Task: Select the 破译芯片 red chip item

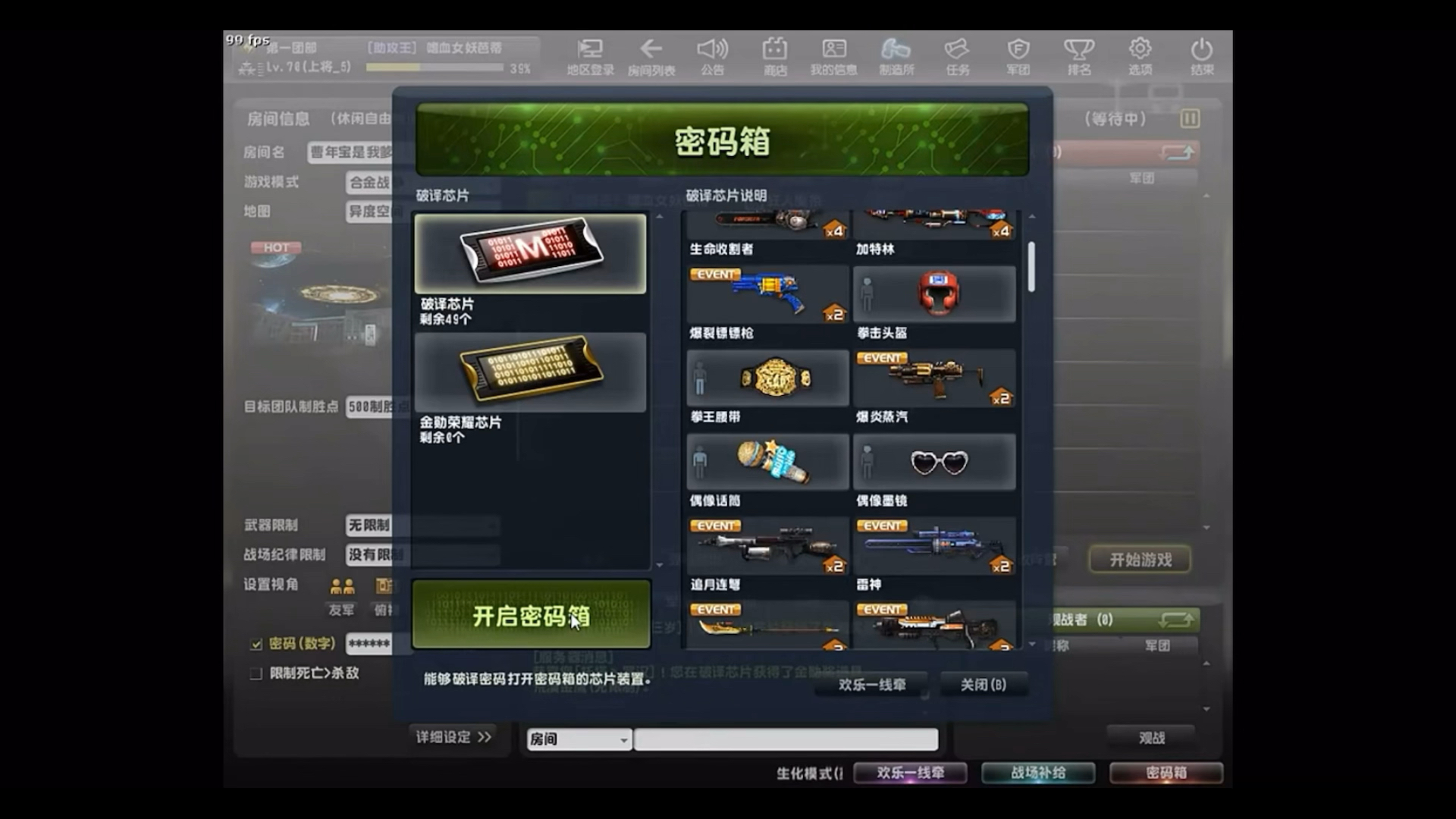Action: pyautogui.click(x=530, y=253)
